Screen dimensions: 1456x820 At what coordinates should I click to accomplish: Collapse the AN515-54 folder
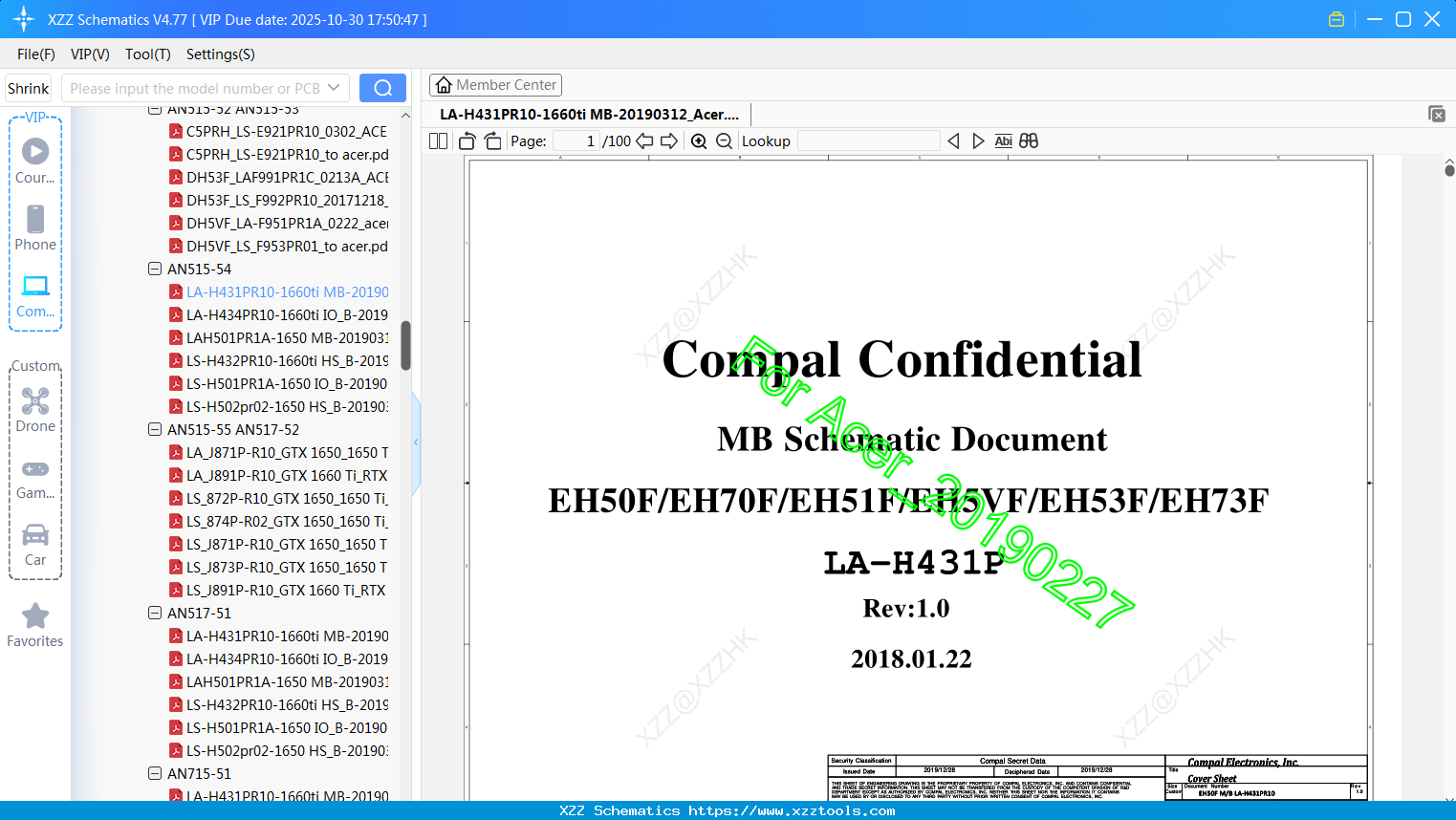point(155,270)
